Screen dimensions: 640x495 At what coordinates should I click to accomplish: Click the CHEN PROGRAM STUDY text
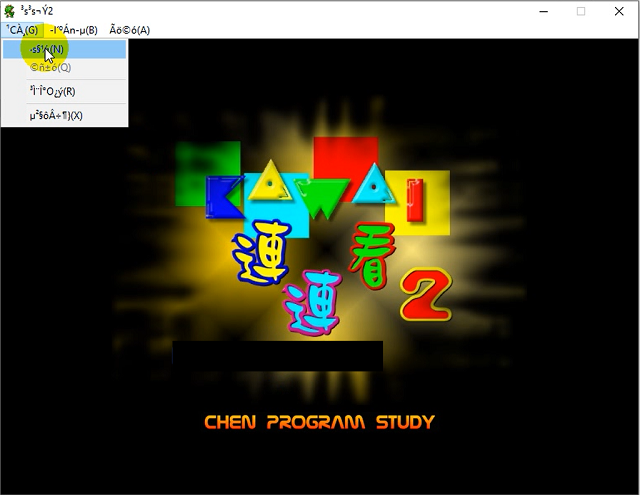click(x=319, y=422)
